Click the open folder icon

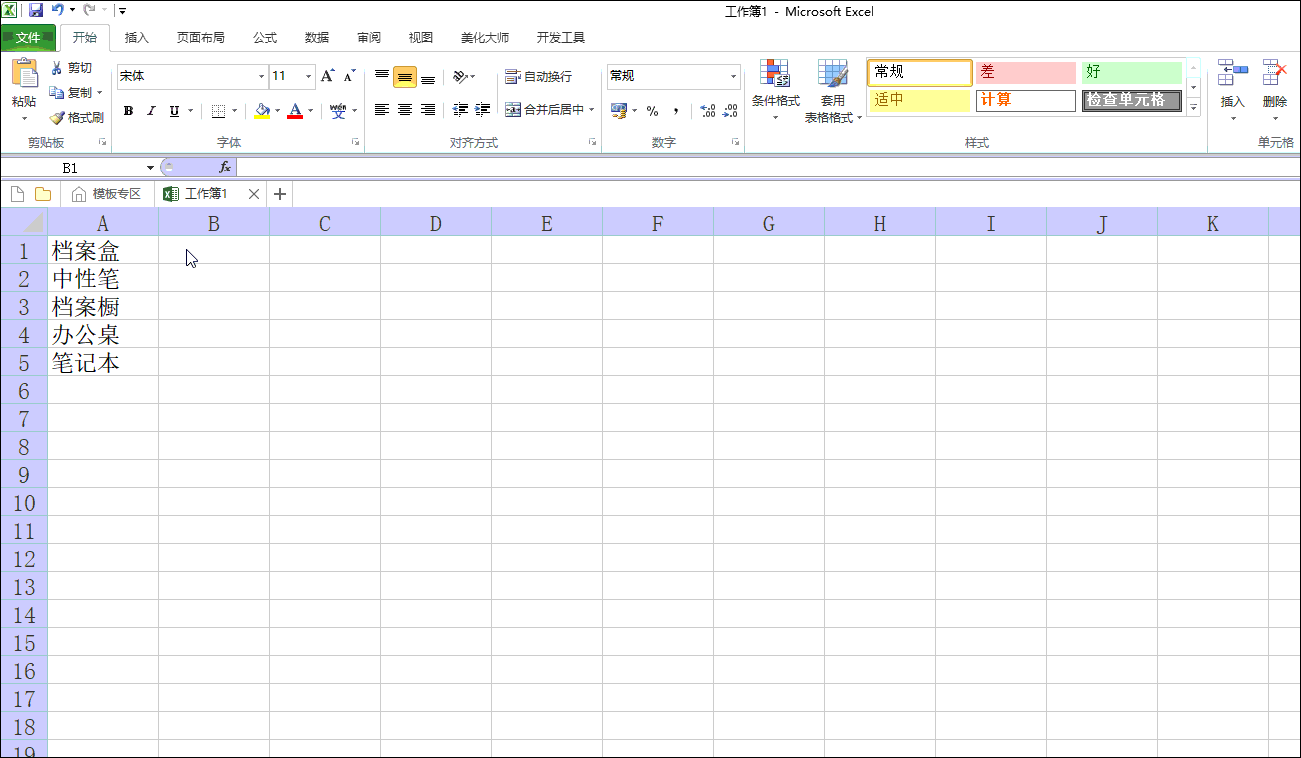(43, 194)
